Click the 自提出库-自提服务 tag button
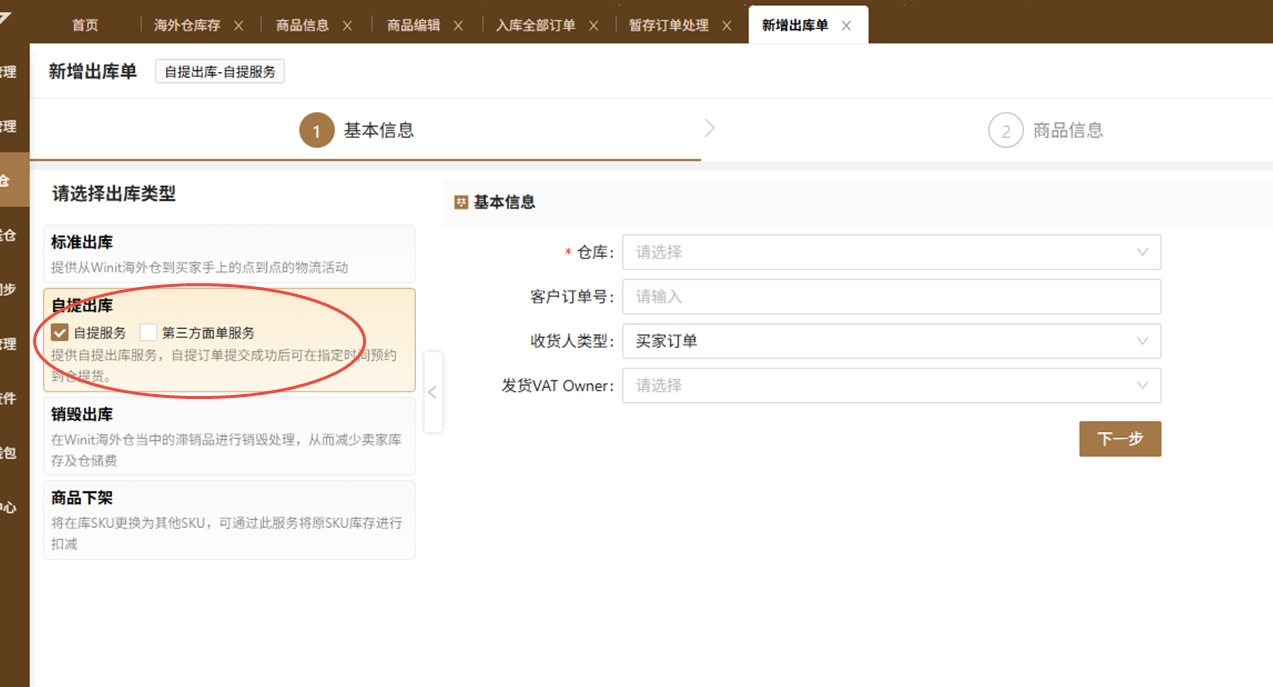1273x687 pixels. [x=220, y=72]
